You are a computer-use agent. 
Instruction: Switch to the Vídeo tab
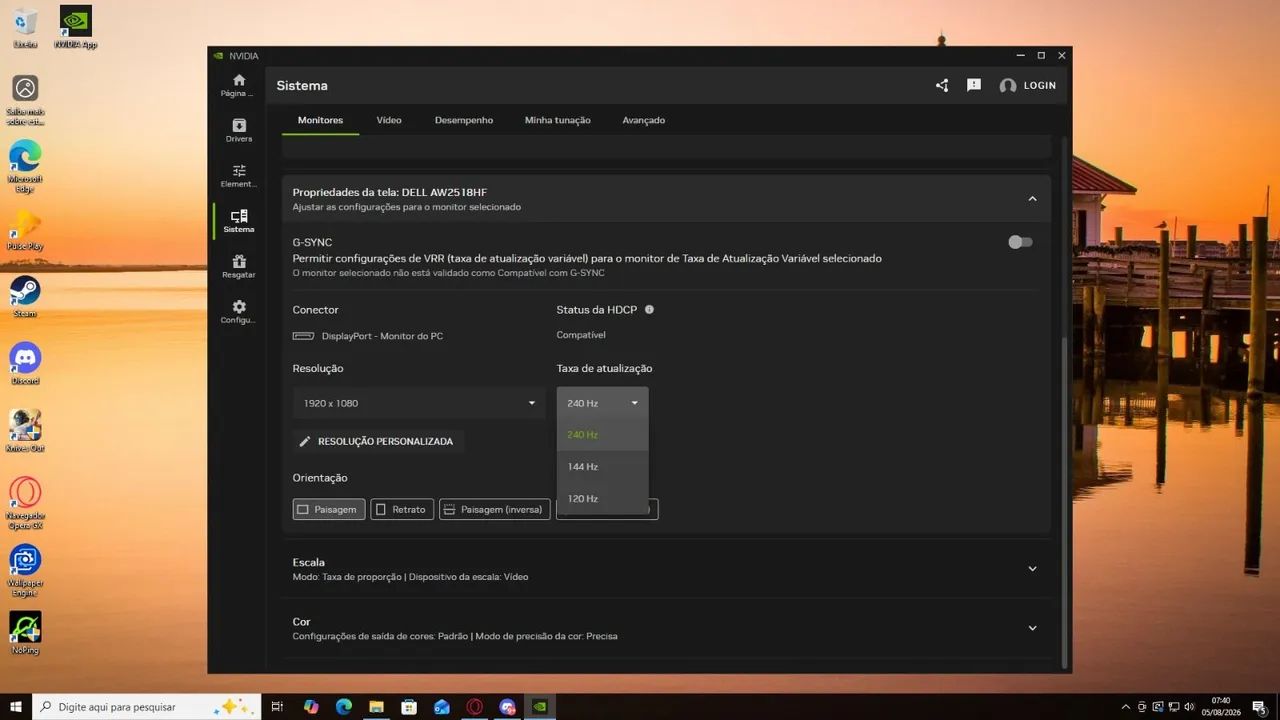(x=389, y=120)
